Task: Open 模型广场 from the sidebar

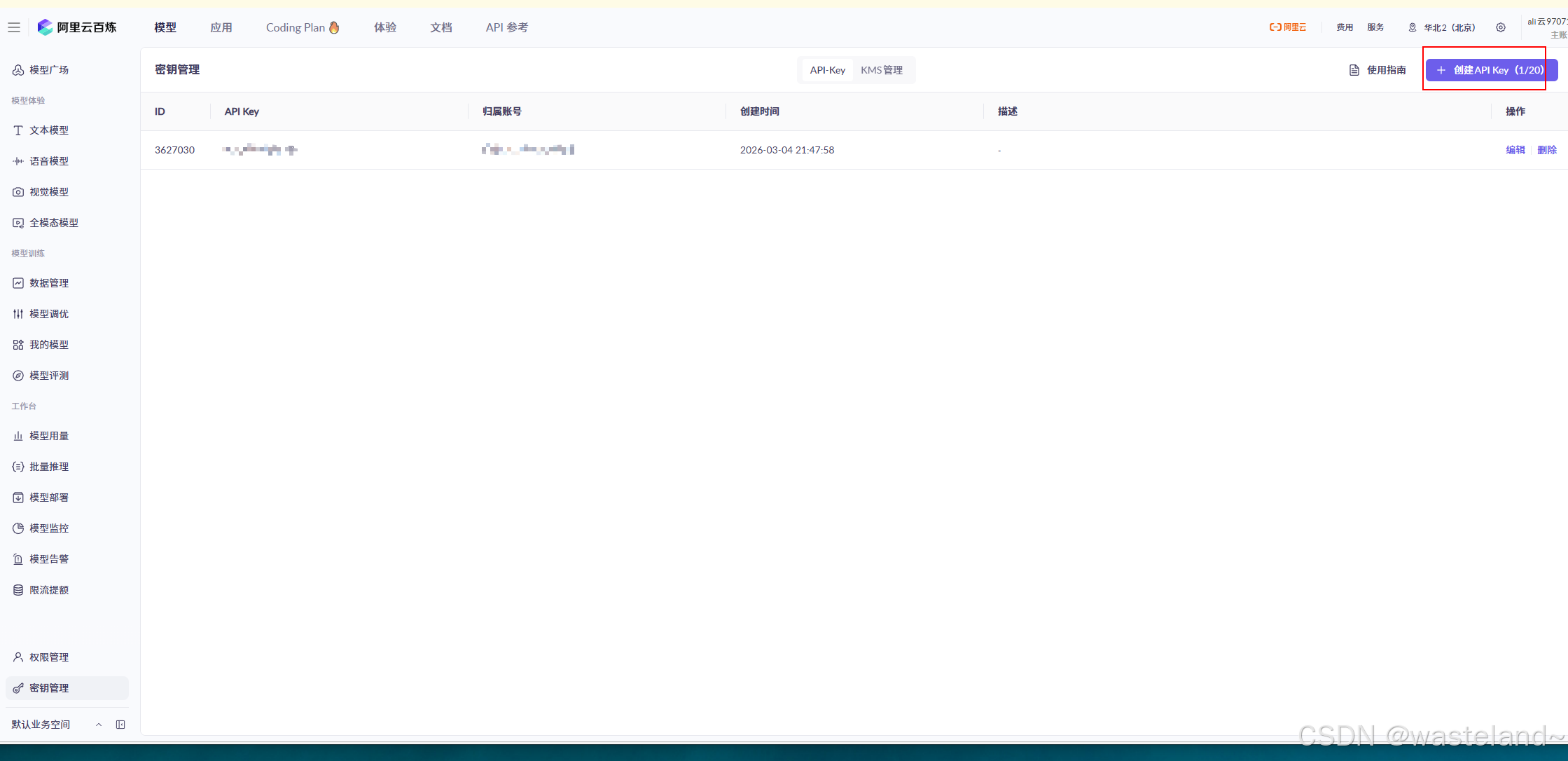Action: tap(48, 69)
